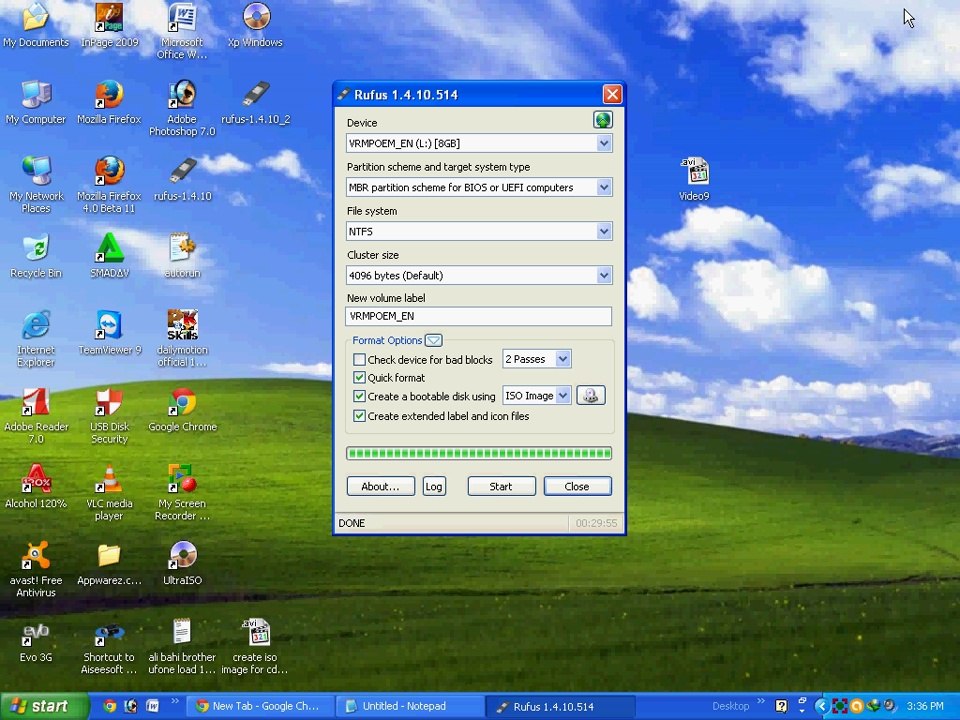Launch Mozilla Firefox 4.0 Beta 11 shortcut

109,185
